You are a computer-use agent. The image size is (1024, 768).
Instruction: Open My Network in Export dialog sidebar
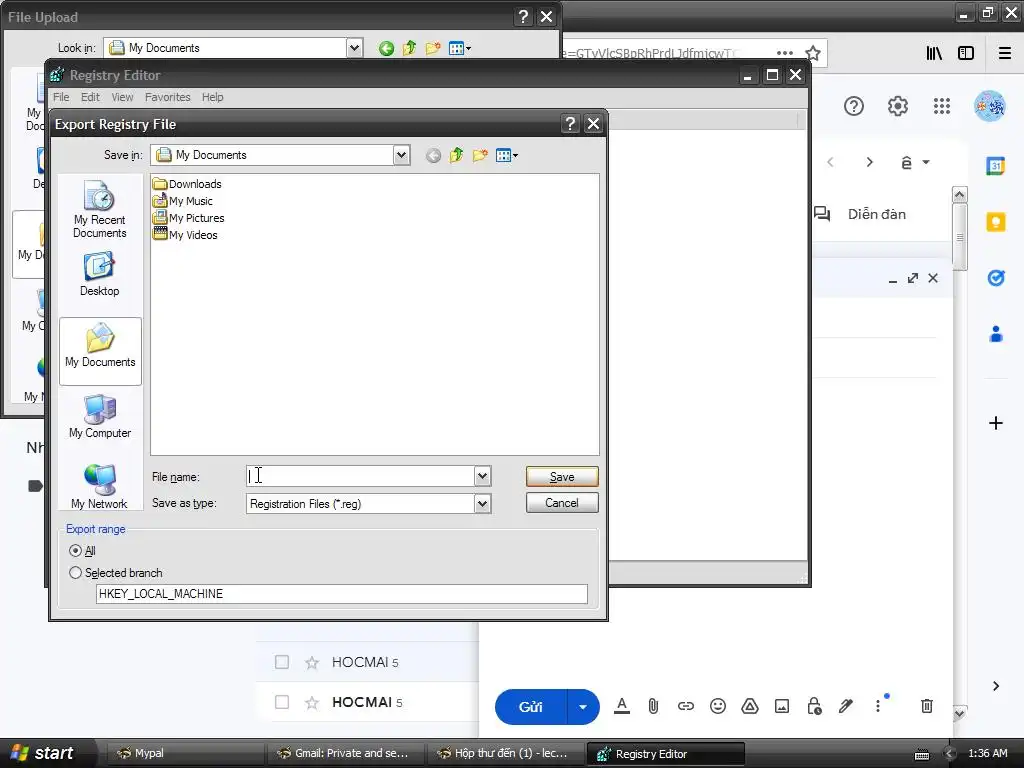[99, 487]
